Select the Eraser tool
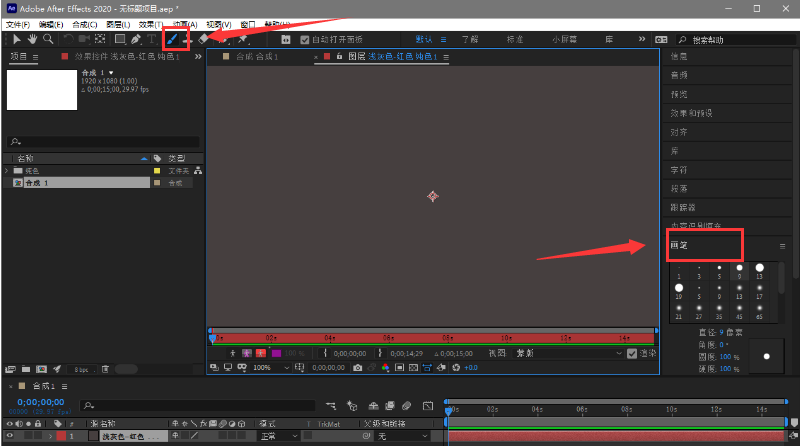Screen dimensions: 800x446 [x=204, y=39]
